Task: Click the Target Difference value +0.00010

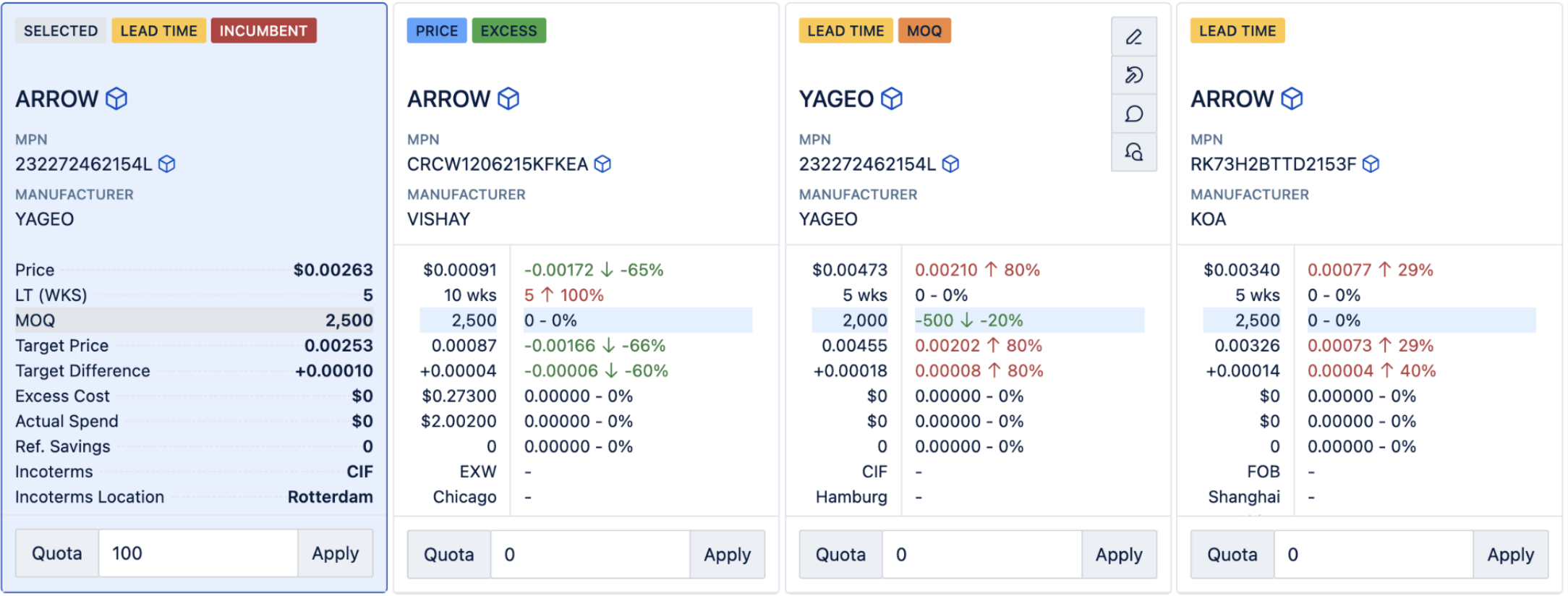Action: pos(334,371)
